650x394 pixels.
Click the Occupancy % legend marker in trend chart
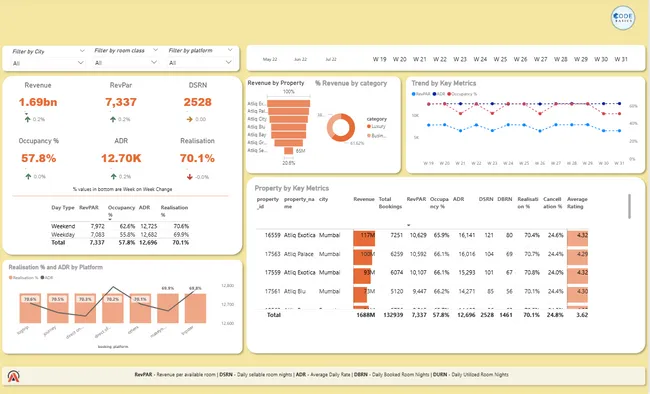coord(449,94)
